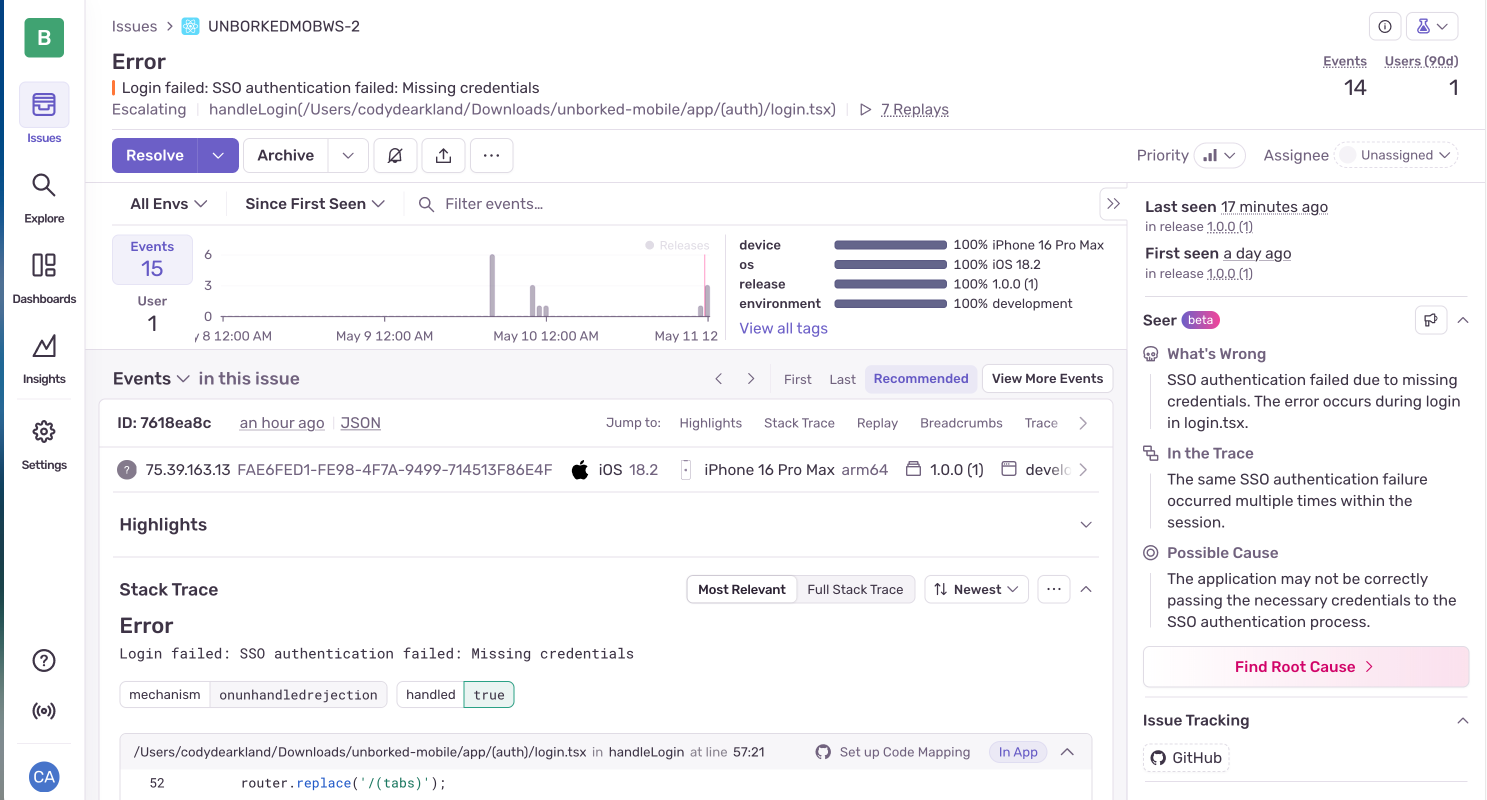Image resolution: width=1487 pixels, height=800 pixels.
Task: Open Dashboards in the sidebar
Action: [44, 278]
